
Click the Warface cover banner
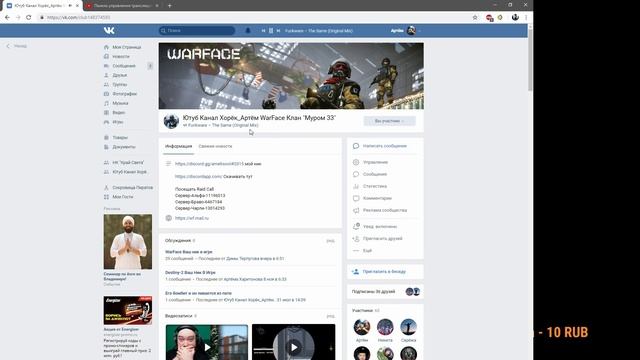[291, 76]
